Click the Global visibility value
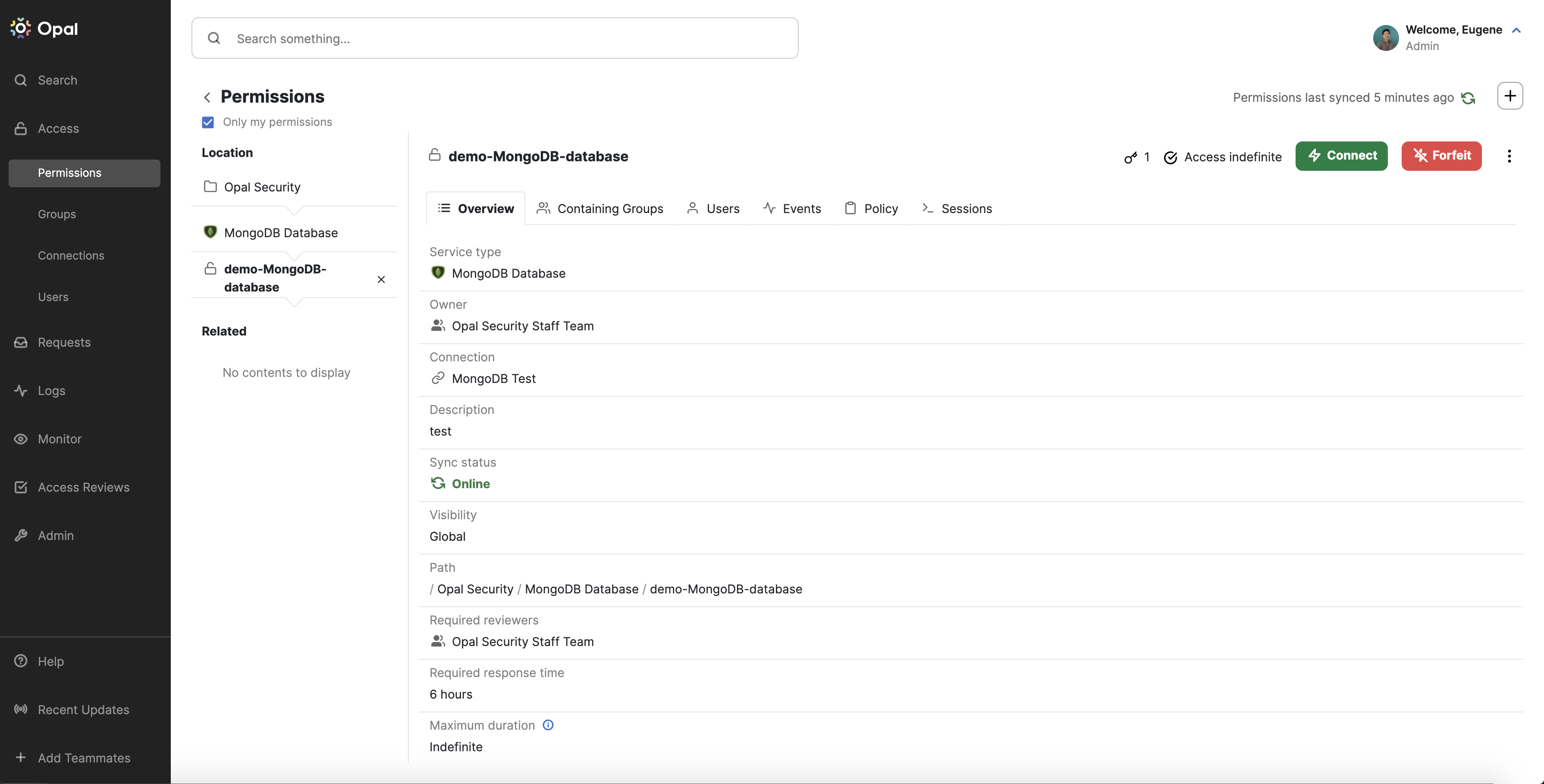 point(447,536)
